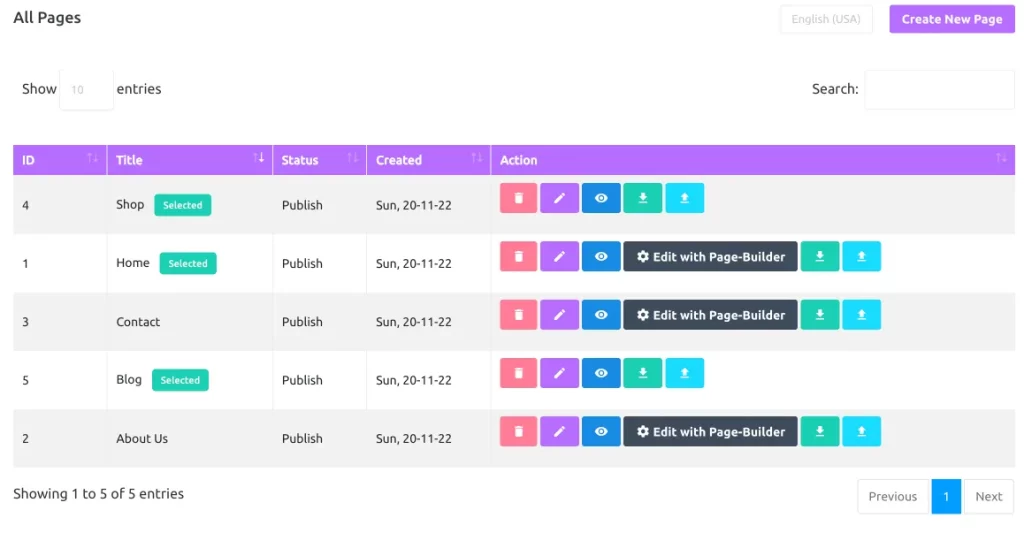Download the Blog page with green icon
The width and height of the screenshot is (1024, 533).
[642, 373]
